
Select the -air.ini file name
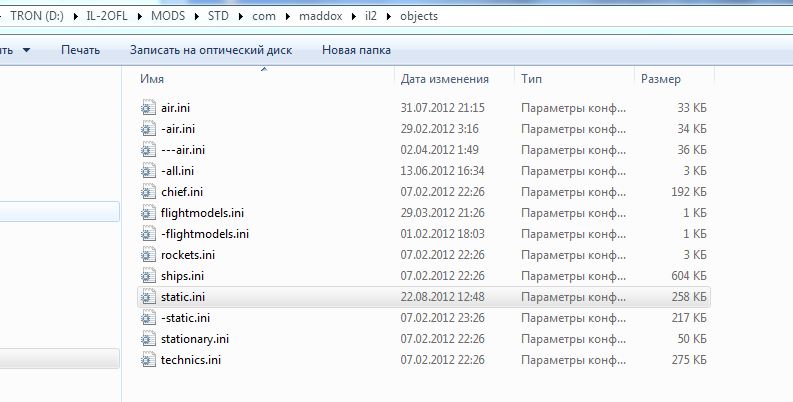[178, 129]
